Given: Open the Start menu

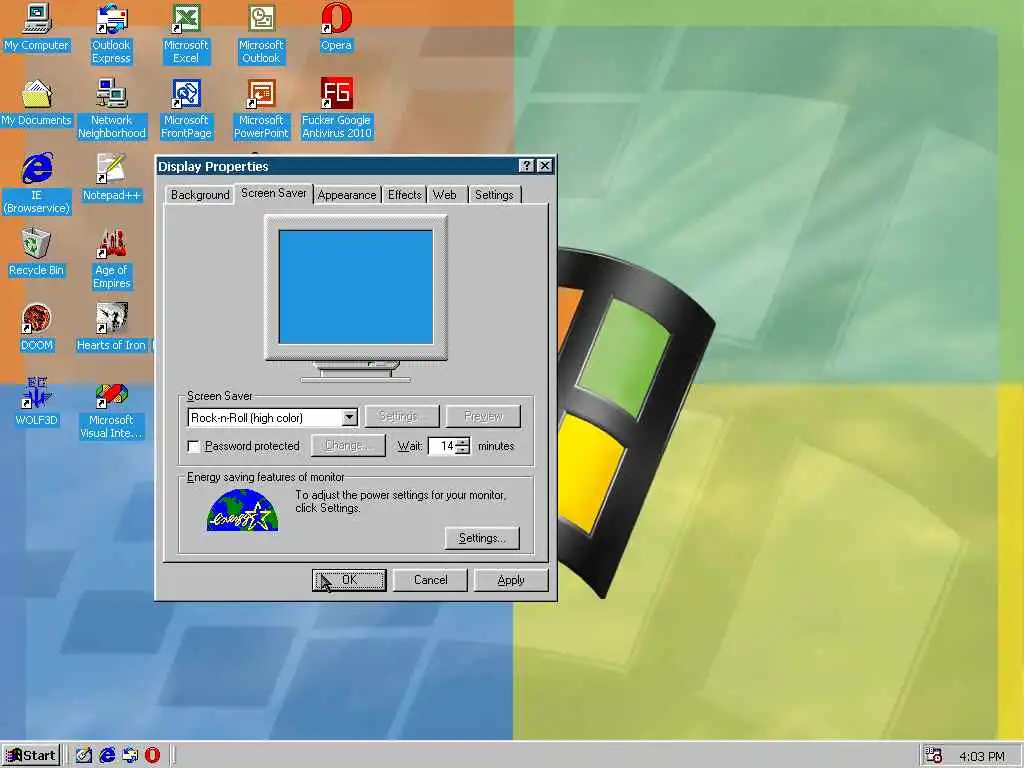Looking at the screenshot, I should point(31,756).
